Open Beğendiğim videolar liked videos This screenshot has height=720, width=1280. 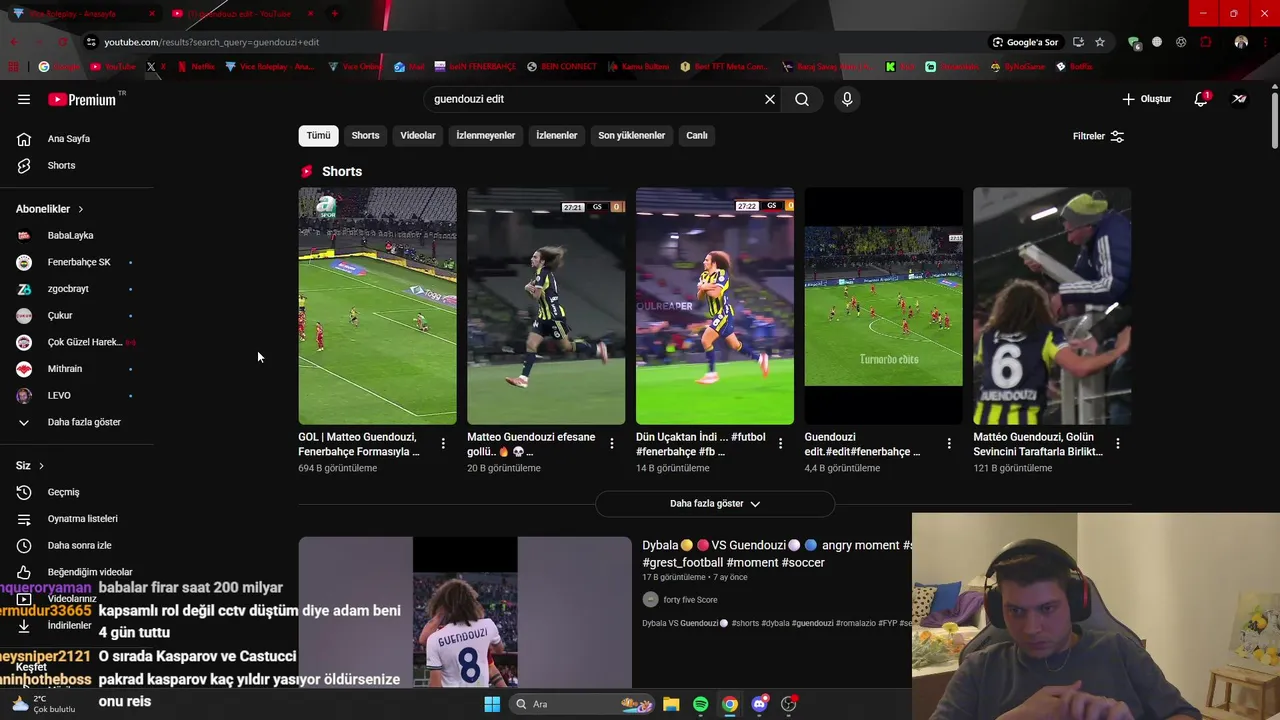coord(90,572)
